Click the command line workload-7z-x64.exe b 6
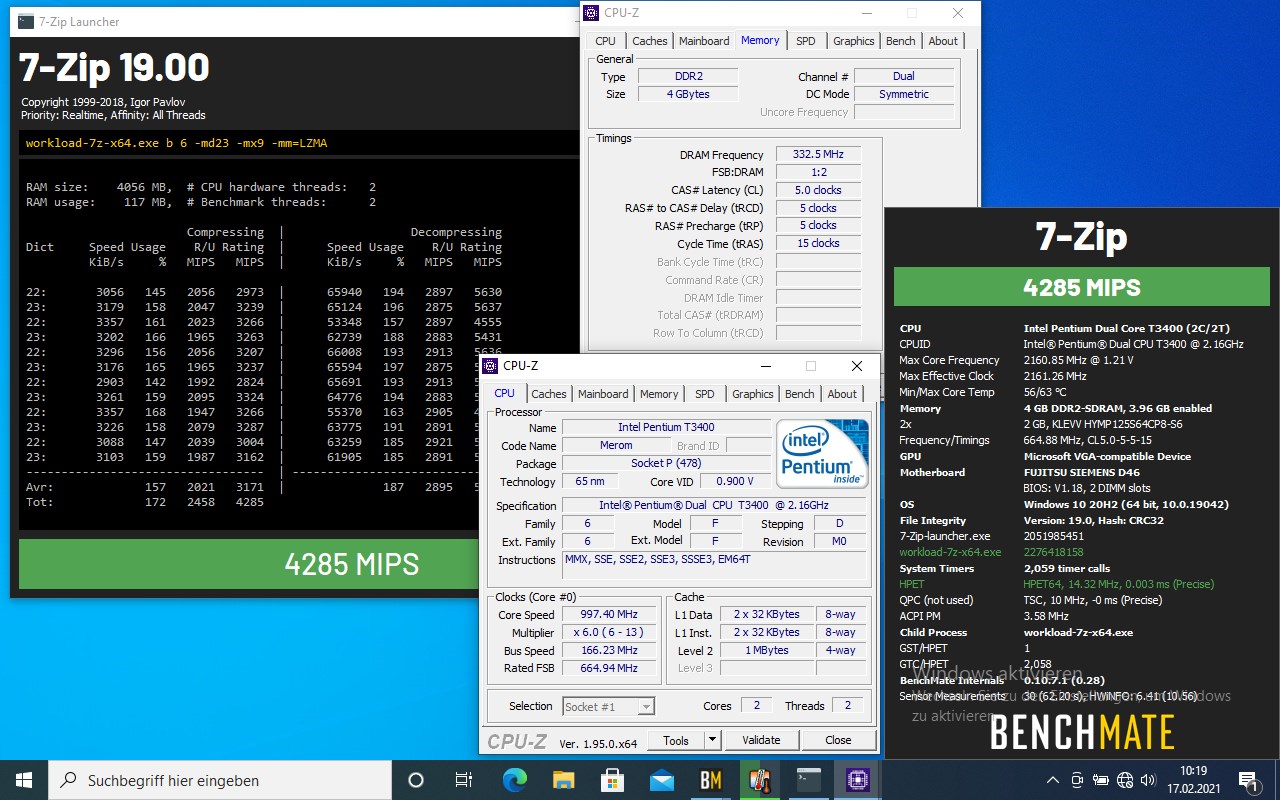Viewport: 1280px width, 800px height. coord(176,143)
